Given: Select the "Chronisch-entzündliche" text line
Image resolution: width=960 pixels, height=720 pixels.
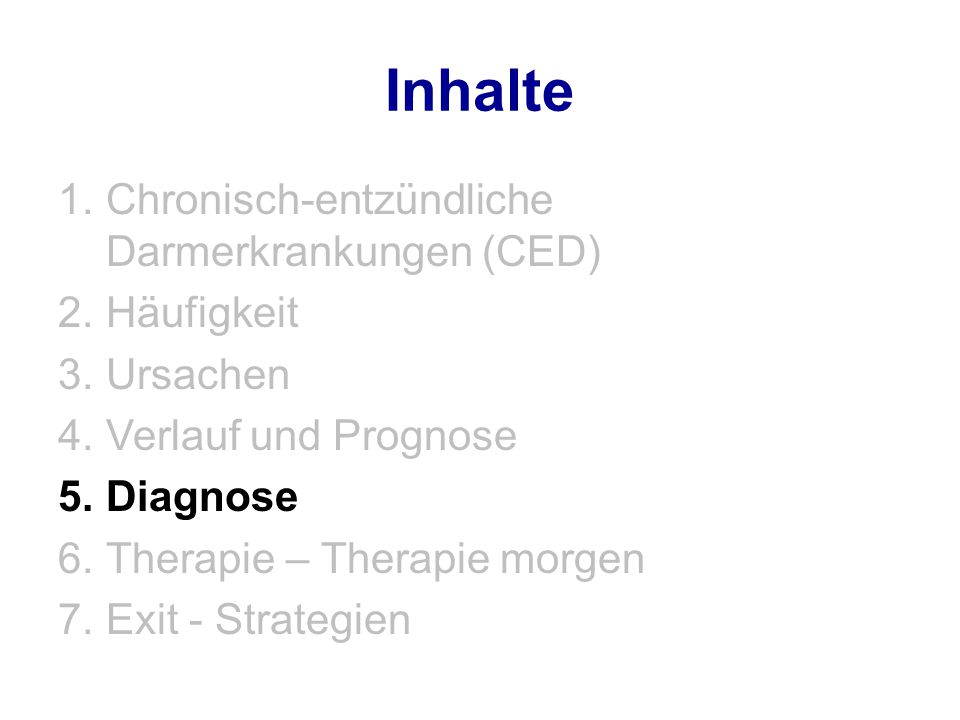Looking at the screenshot, I should (329, 200).
